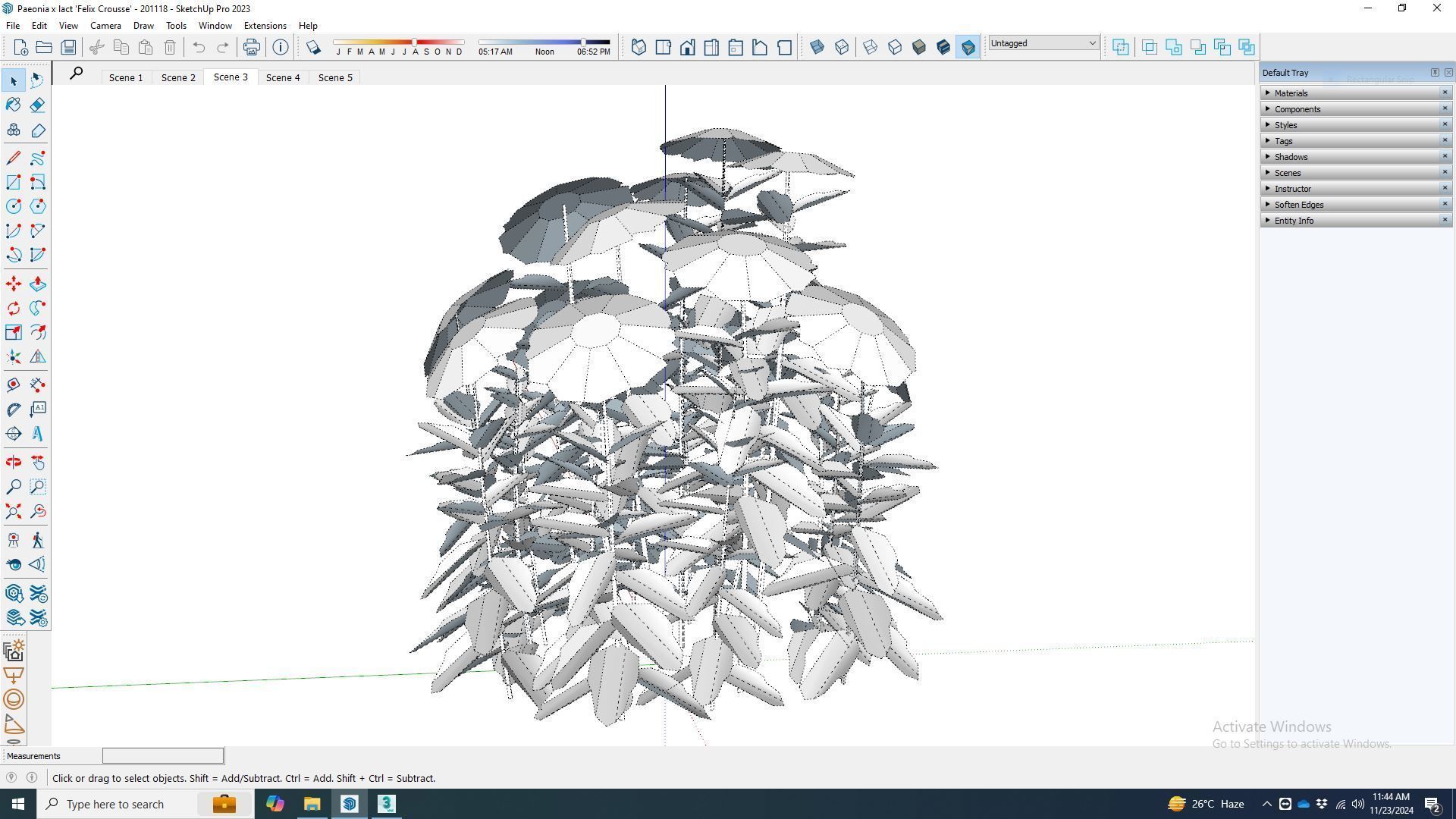The image size is (1456, 819).
Task: Select the Rotate tool
Action: (x=14, y=308)
